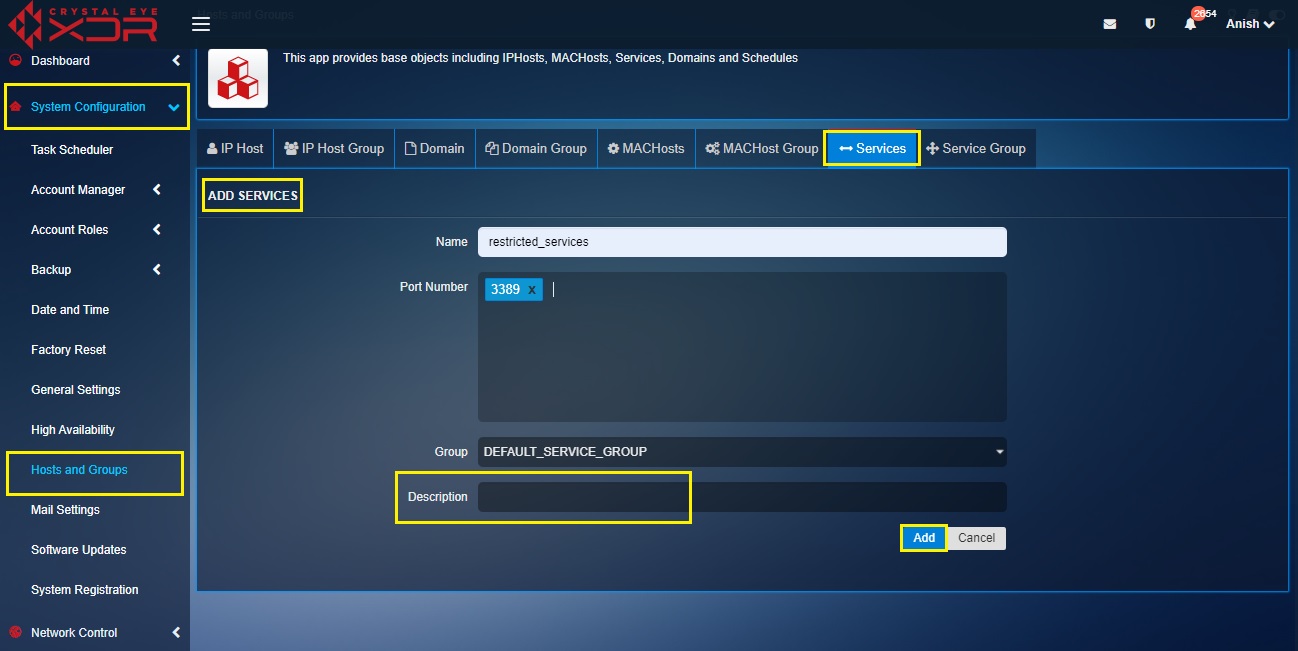Switch to the Domain tab
Image resolution: width=1298 pixels, height=651 pixels.
(x=435, y=148)
